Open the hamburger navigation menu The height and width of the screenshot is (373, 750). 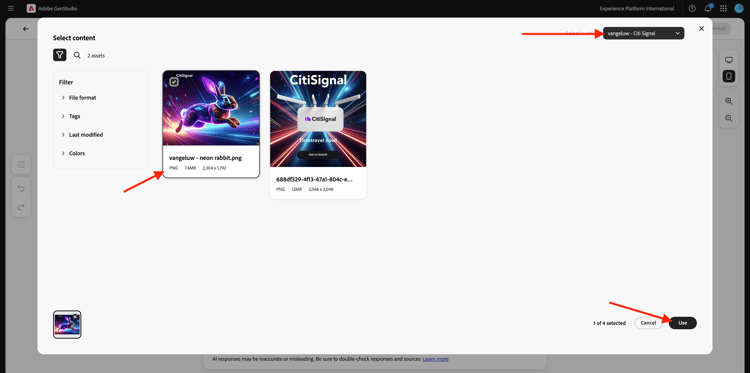(x=11, y=8)
